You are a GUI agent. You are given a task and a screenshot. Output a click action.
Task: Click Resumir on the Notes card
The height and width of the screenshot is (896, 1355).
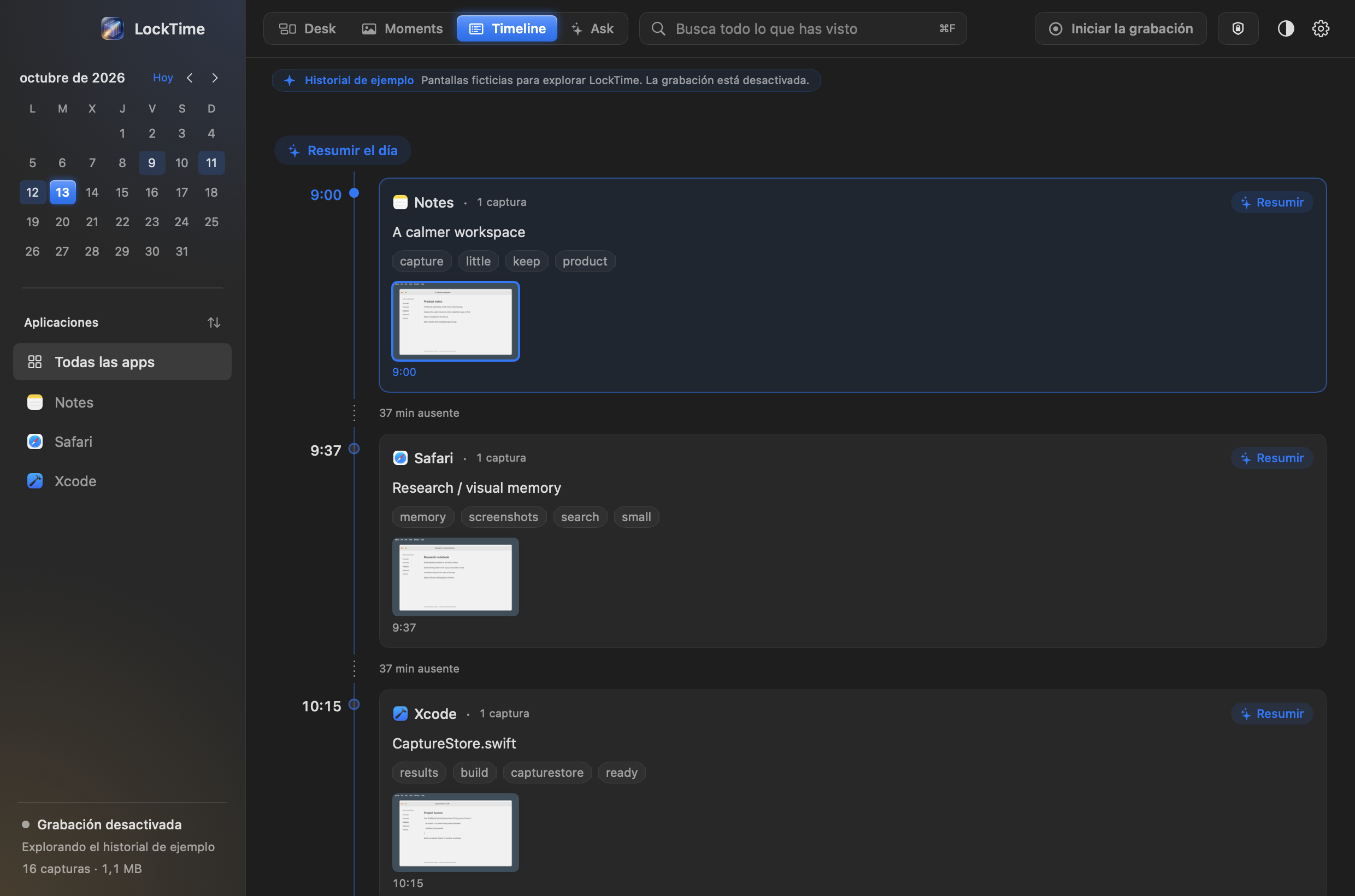pyautogui.click(x=1271, y=202)
